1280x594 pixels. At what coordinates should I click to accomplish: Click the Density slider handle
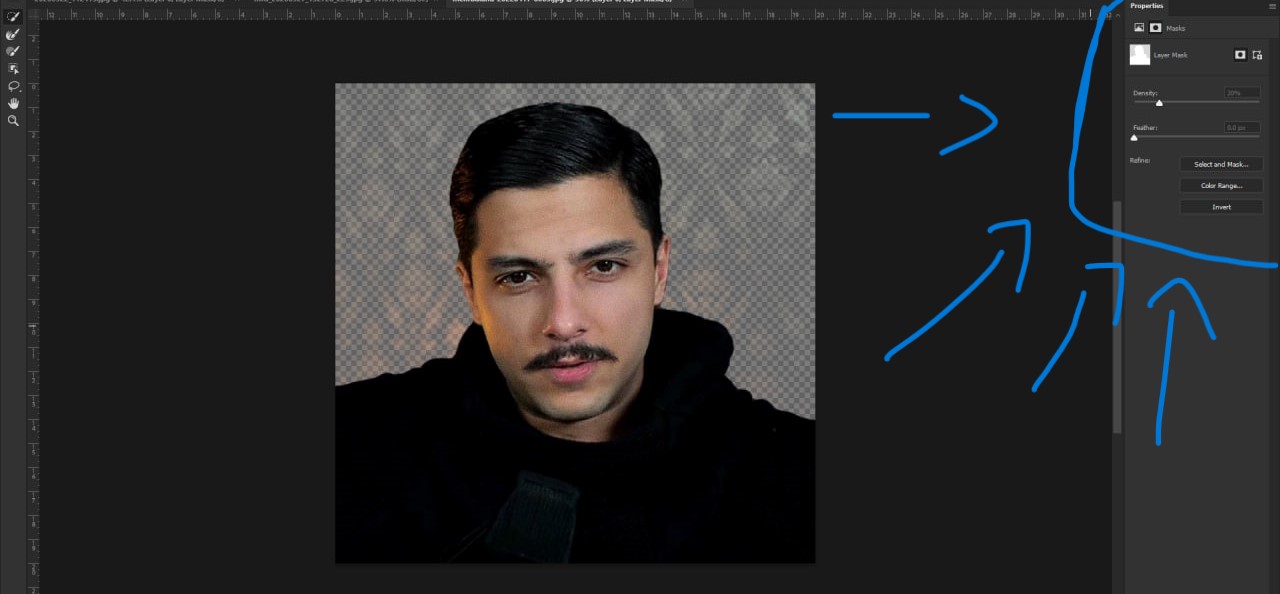pos(1159,103)
